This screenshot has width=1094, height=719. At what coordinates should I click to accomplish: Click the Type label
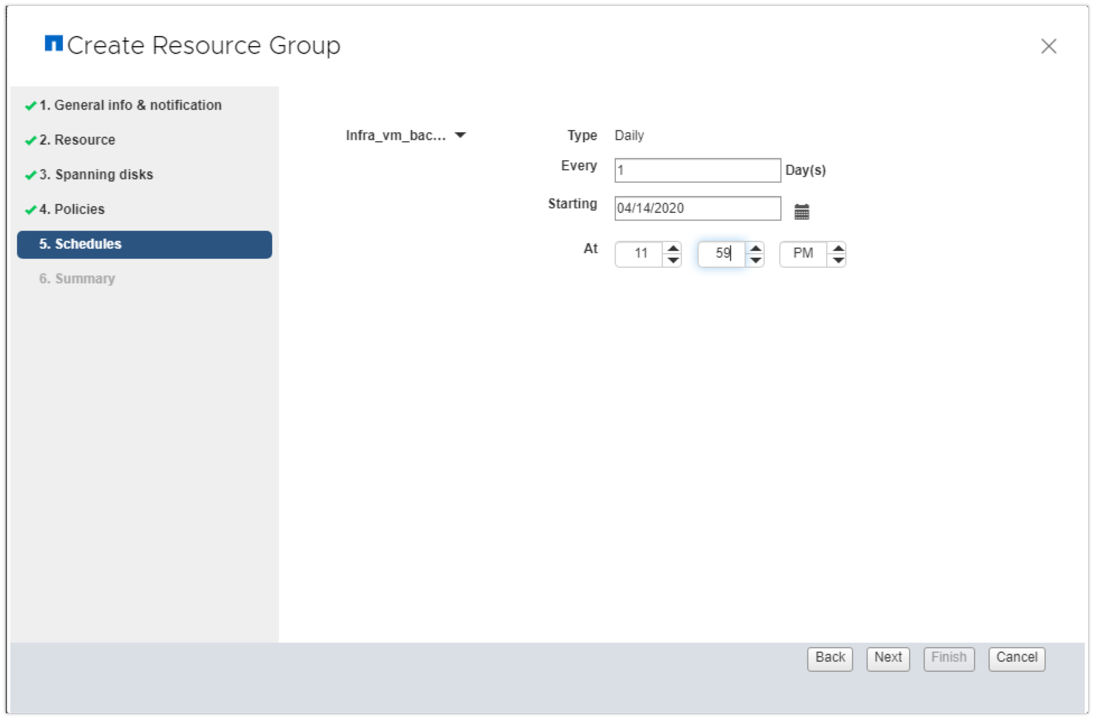tap(582, 135)
